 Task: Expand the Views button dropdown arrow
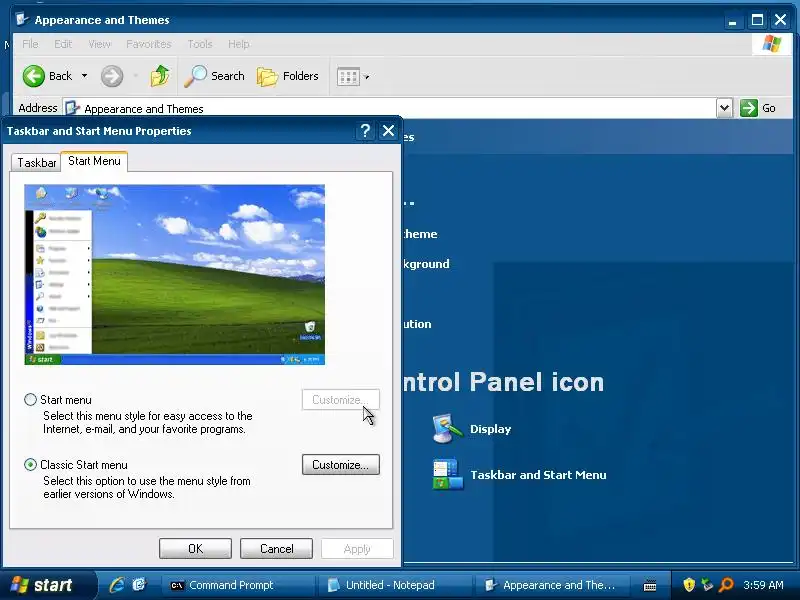point(366,77)
